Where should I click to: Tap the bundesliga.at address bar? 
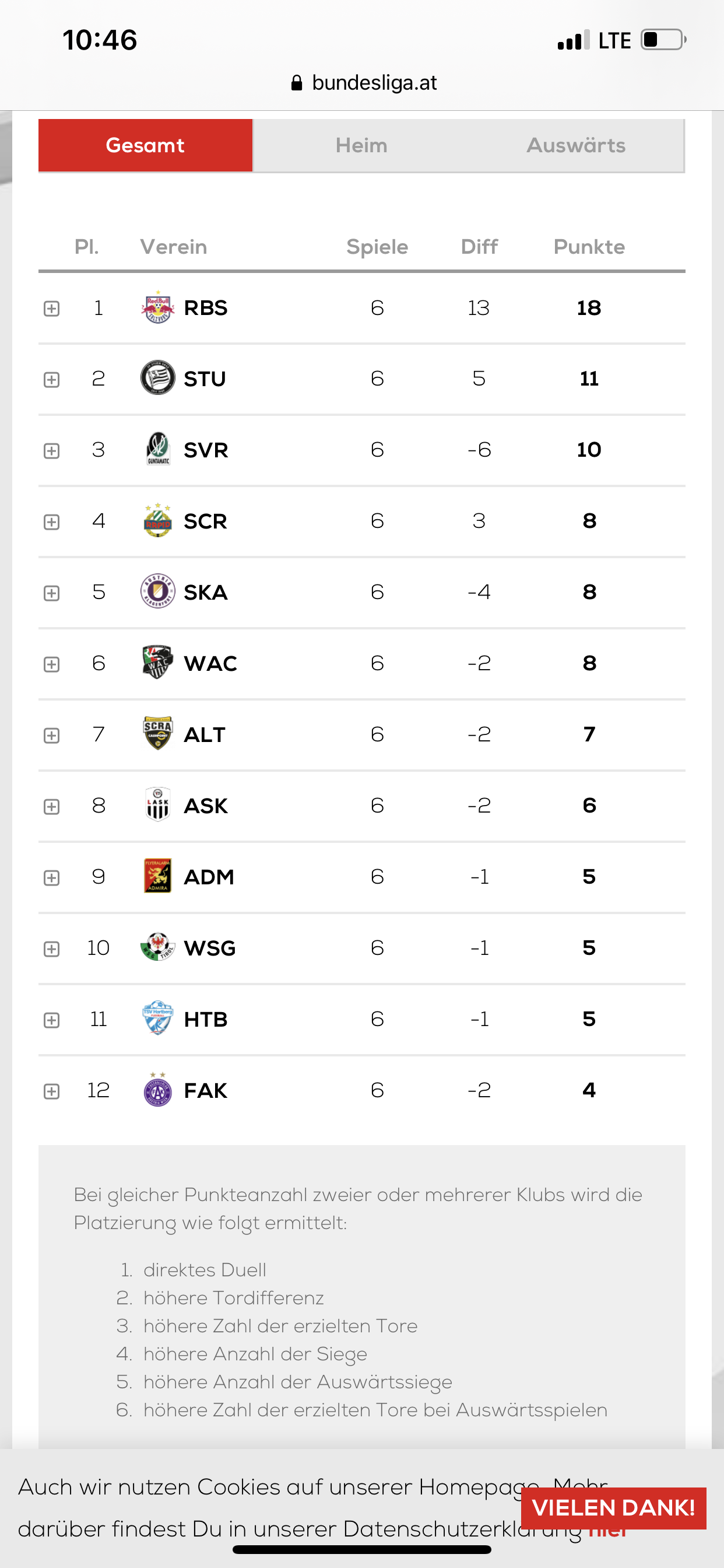coord(363,83)
